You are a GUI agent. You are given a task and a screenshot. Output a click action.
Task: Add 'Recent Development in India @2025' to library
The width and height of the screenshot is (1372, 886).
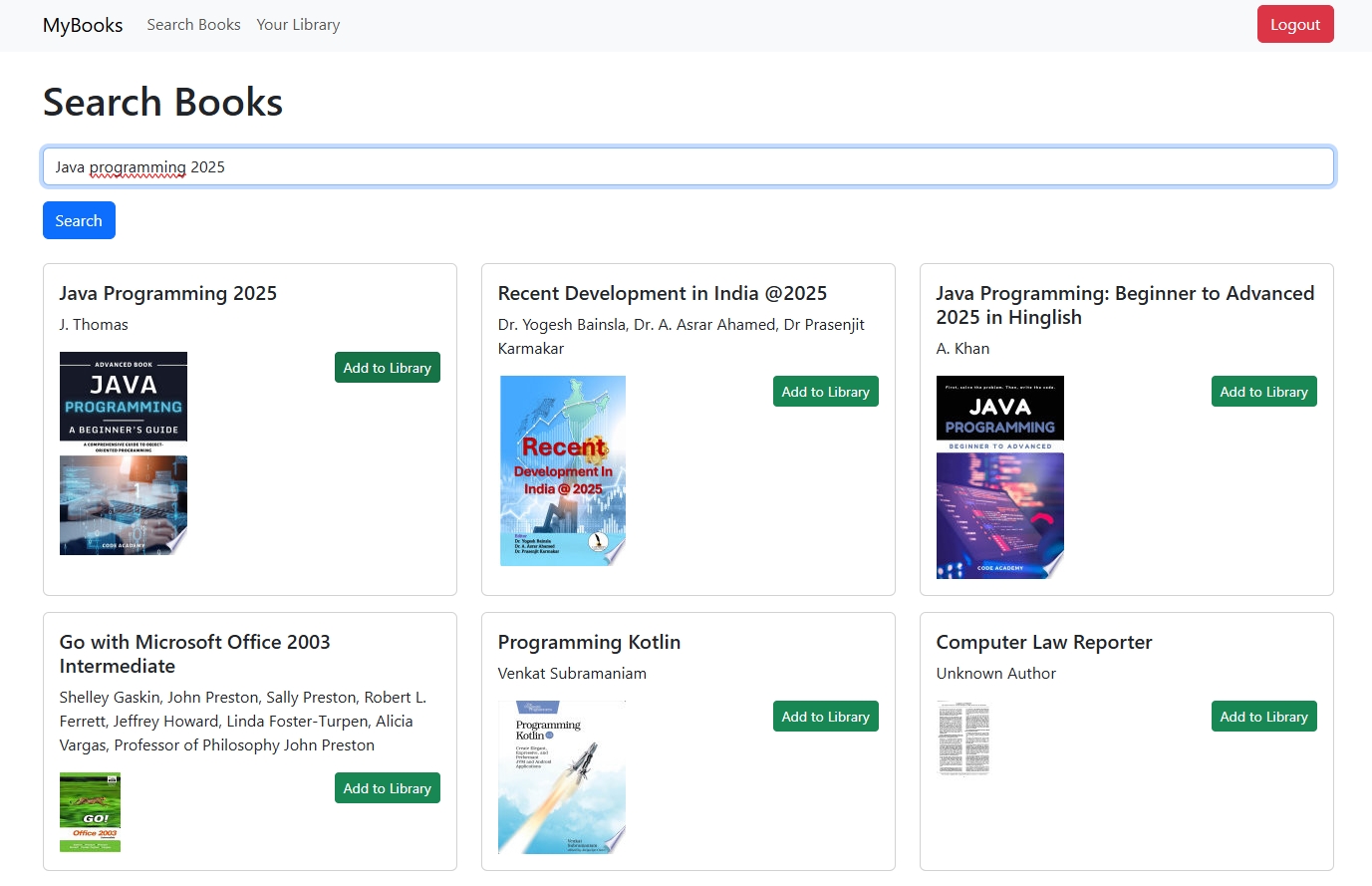825,391
